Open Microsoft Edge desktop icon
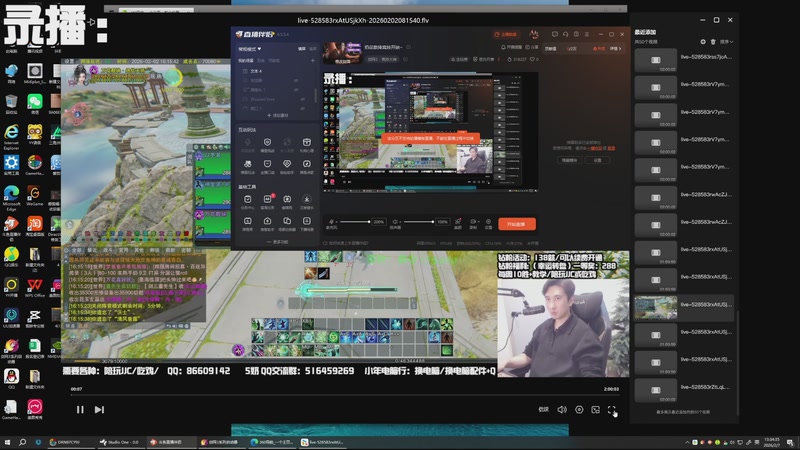 click(x=11, y=196)
